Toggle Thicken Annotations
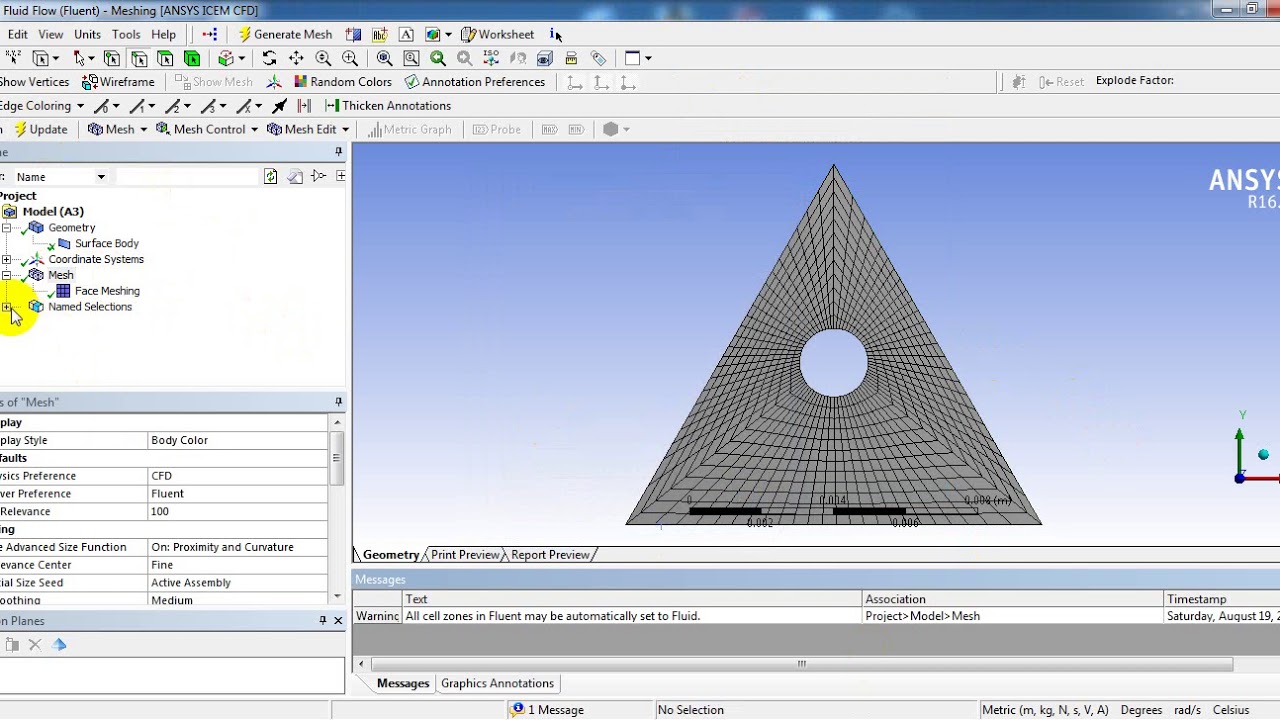 387,105
